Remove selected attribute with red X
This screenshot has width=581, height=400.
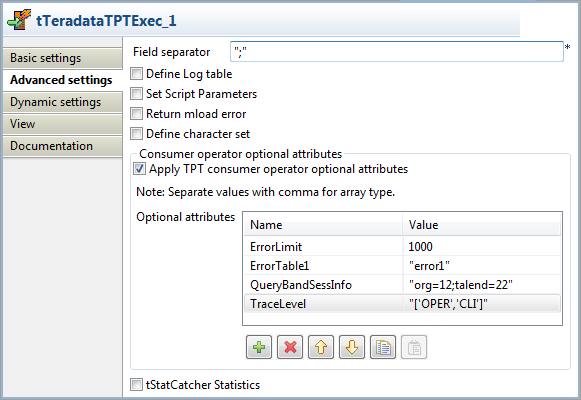(x=290, y=347)
